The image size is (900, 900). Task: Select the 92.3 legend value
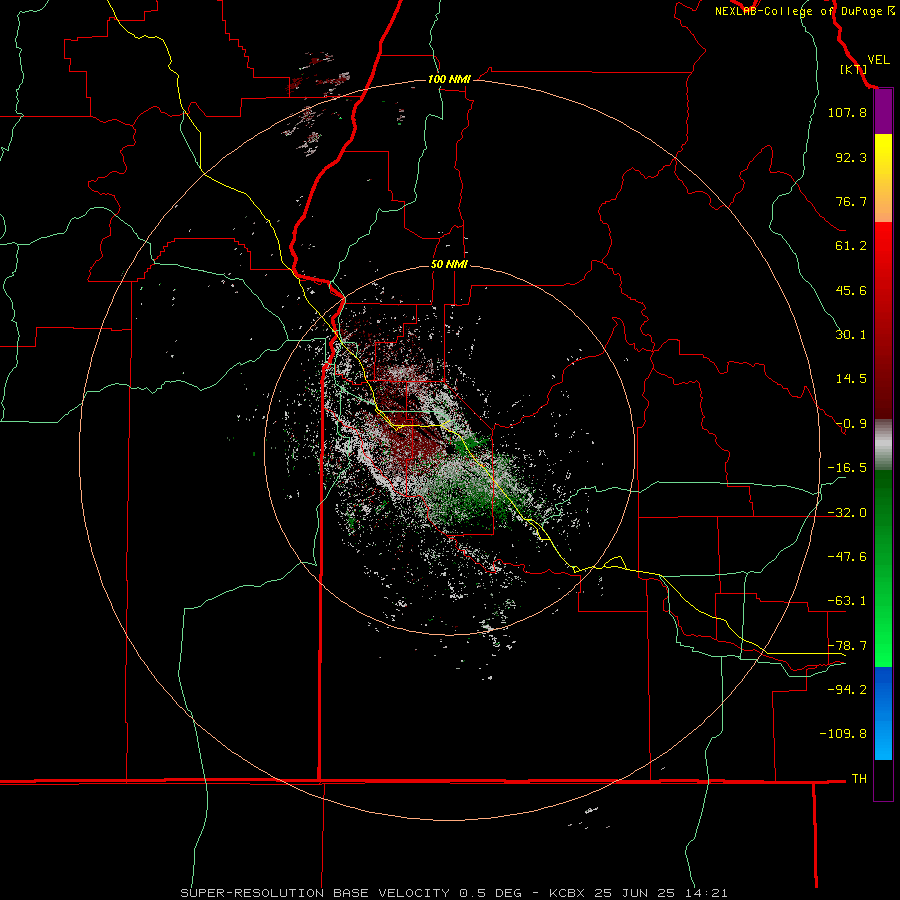(x=851, y=157)
